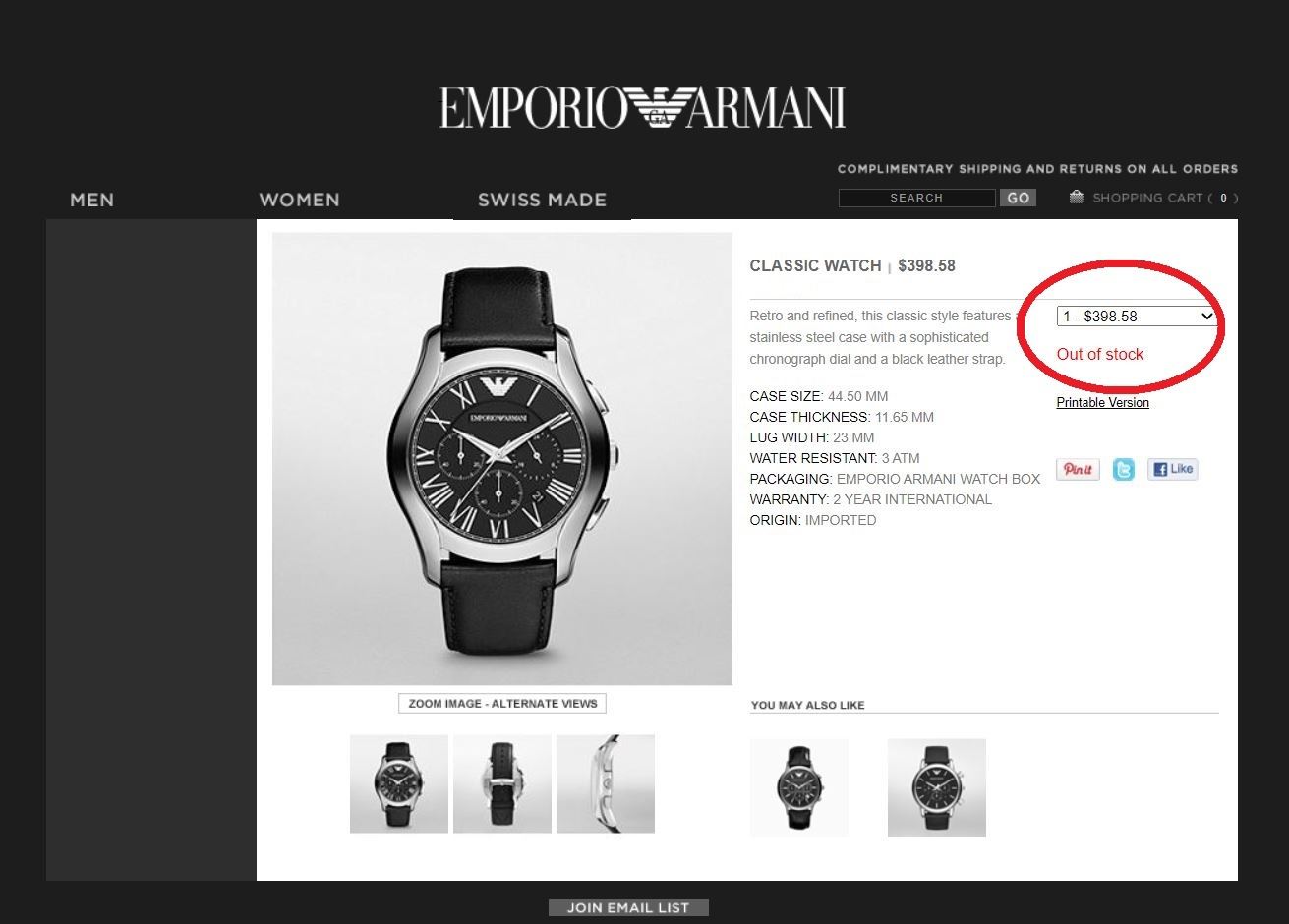Open second You May Also Like watch
The height and width of the screenshot is (924, 1289).
pos(937,787)
